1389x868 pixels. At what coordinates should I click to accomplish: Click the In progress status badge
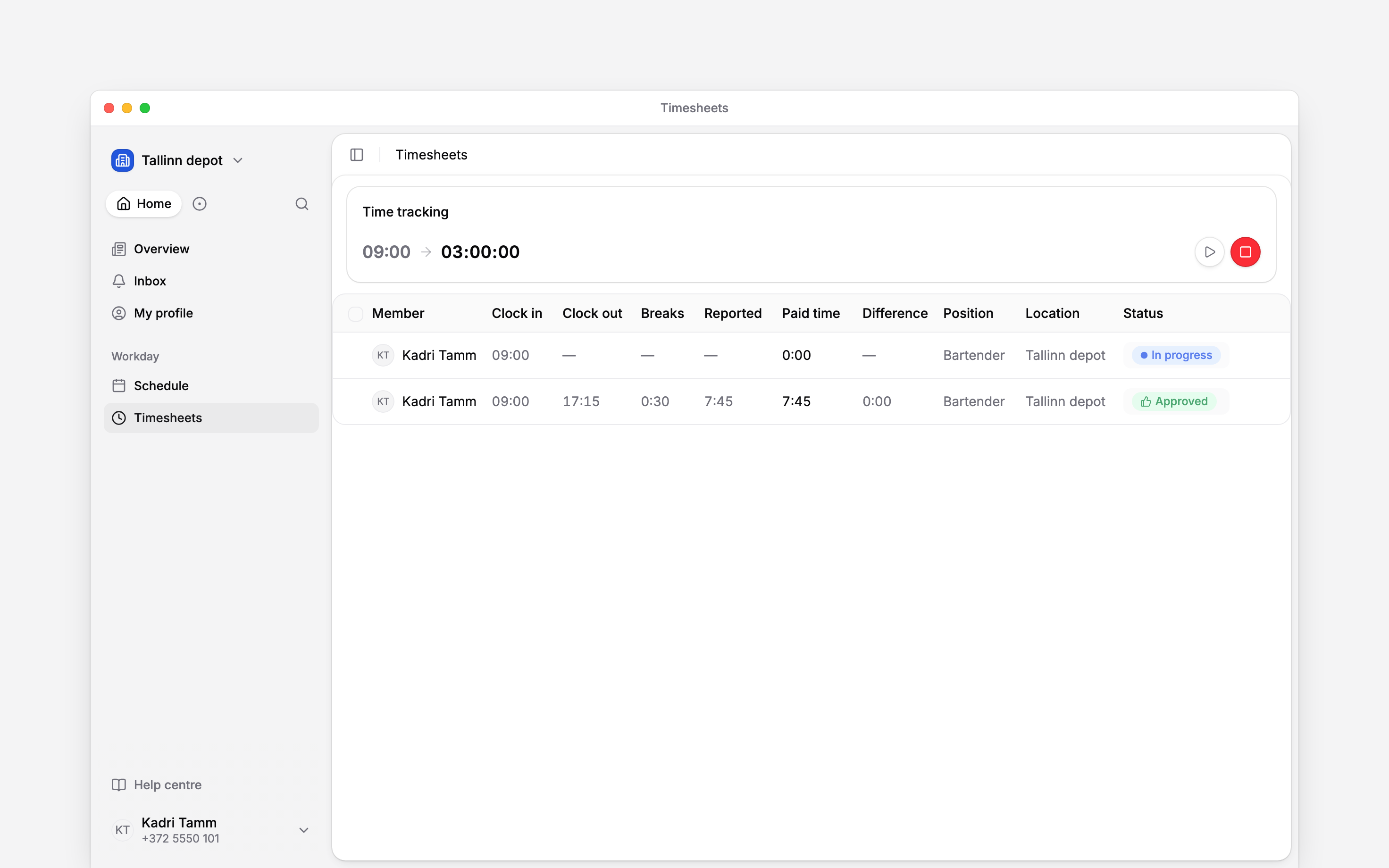(x=1176, y=355)
